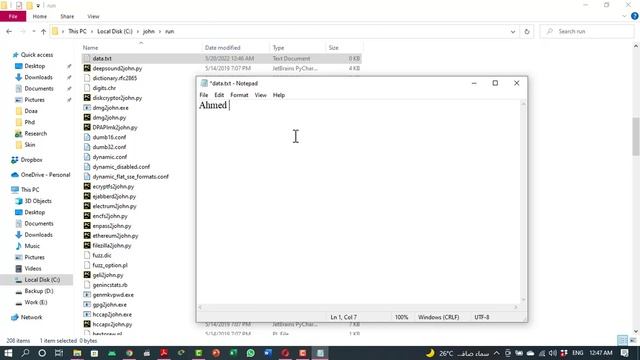Select Backup (D:) drive
The image size is (640, 360).
coord(39,291)
